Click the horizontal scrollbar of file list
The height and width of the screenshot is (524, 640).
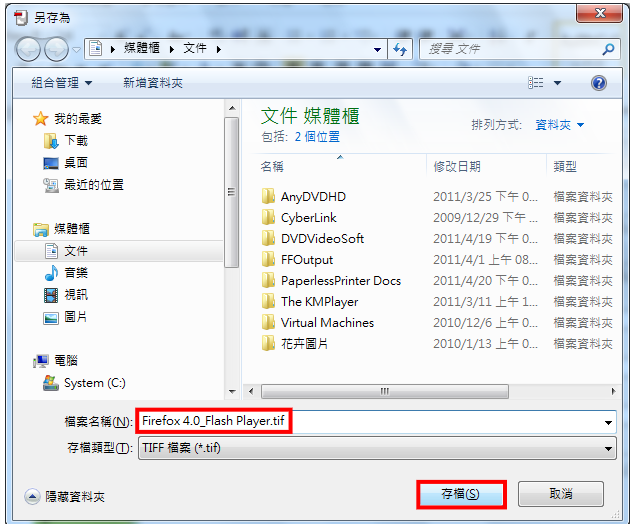(x=384, y=391)
